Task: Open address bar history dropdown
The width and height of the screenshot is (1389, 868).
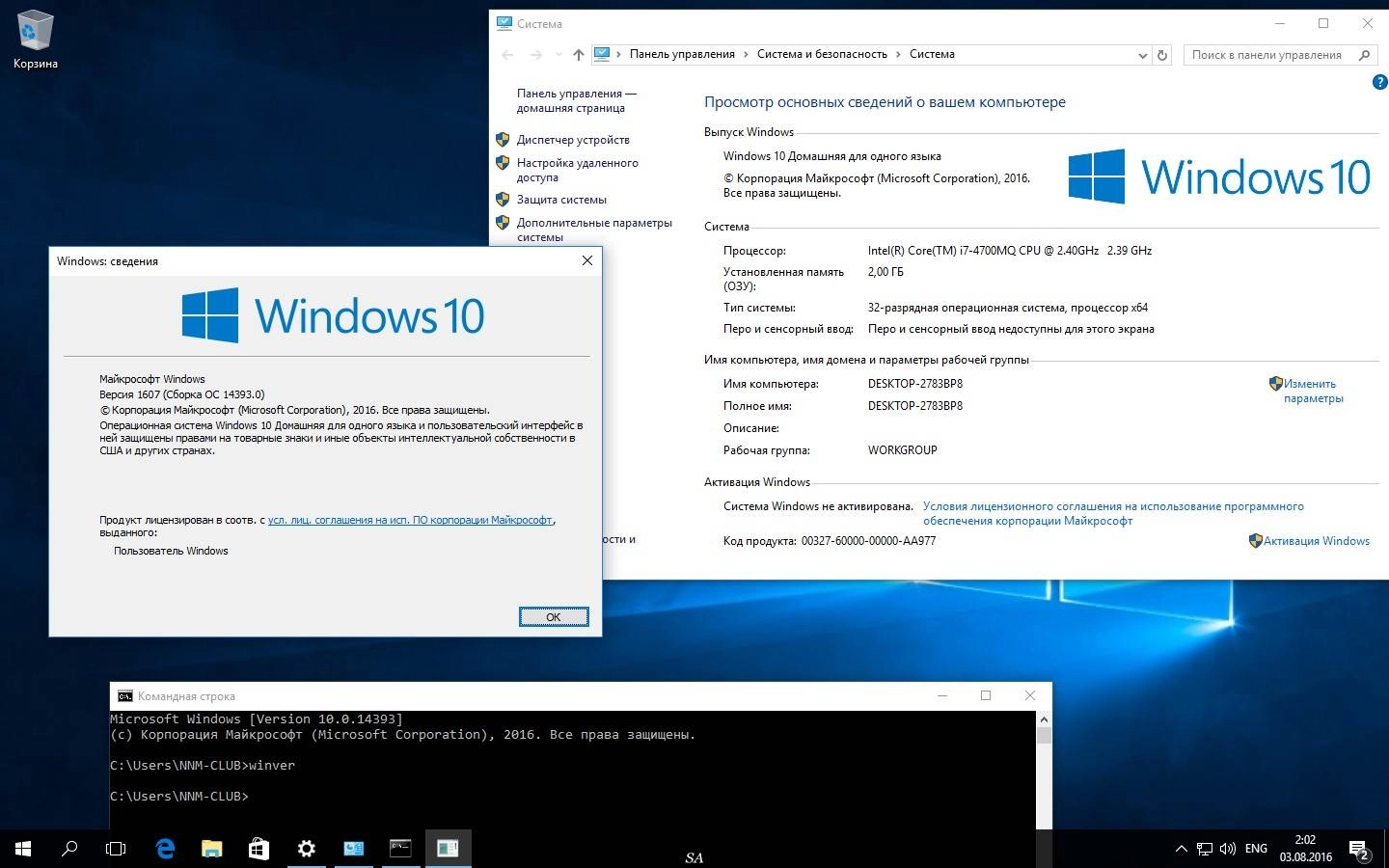Action: coord(1142,55)
